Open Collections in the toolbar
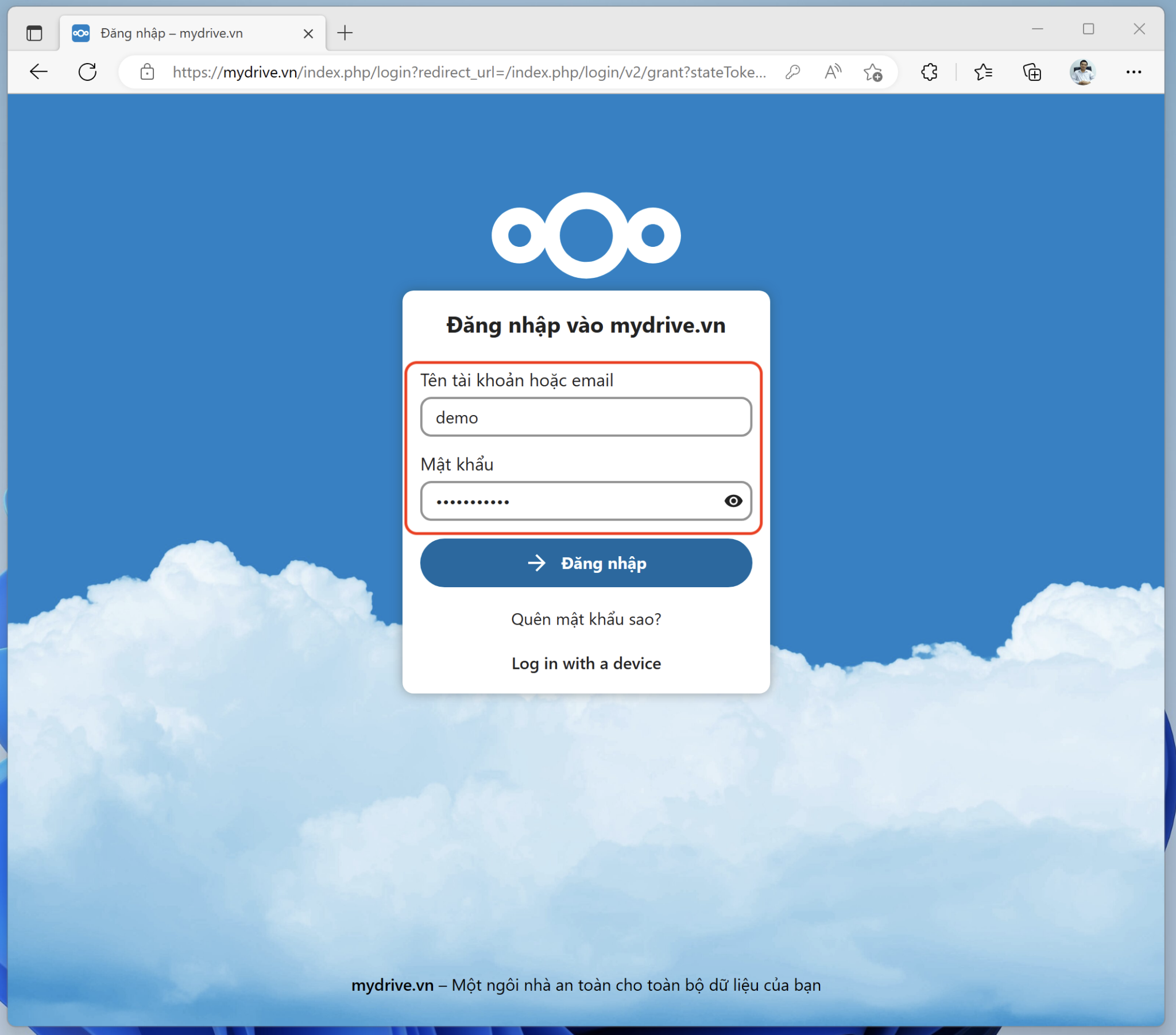The width and height of the screenshot is (1176, 1035). [1032, 72]
